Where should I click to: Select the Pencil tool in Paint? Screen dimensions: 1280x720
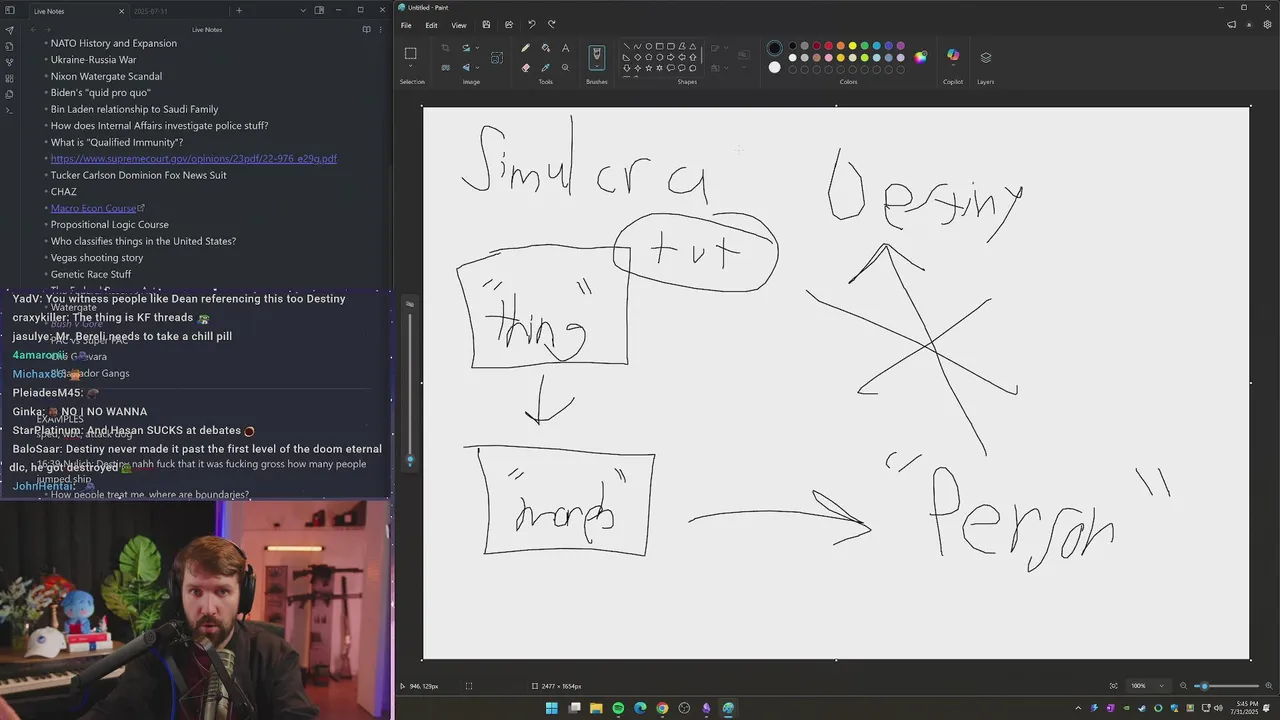[x=526, y=48]
